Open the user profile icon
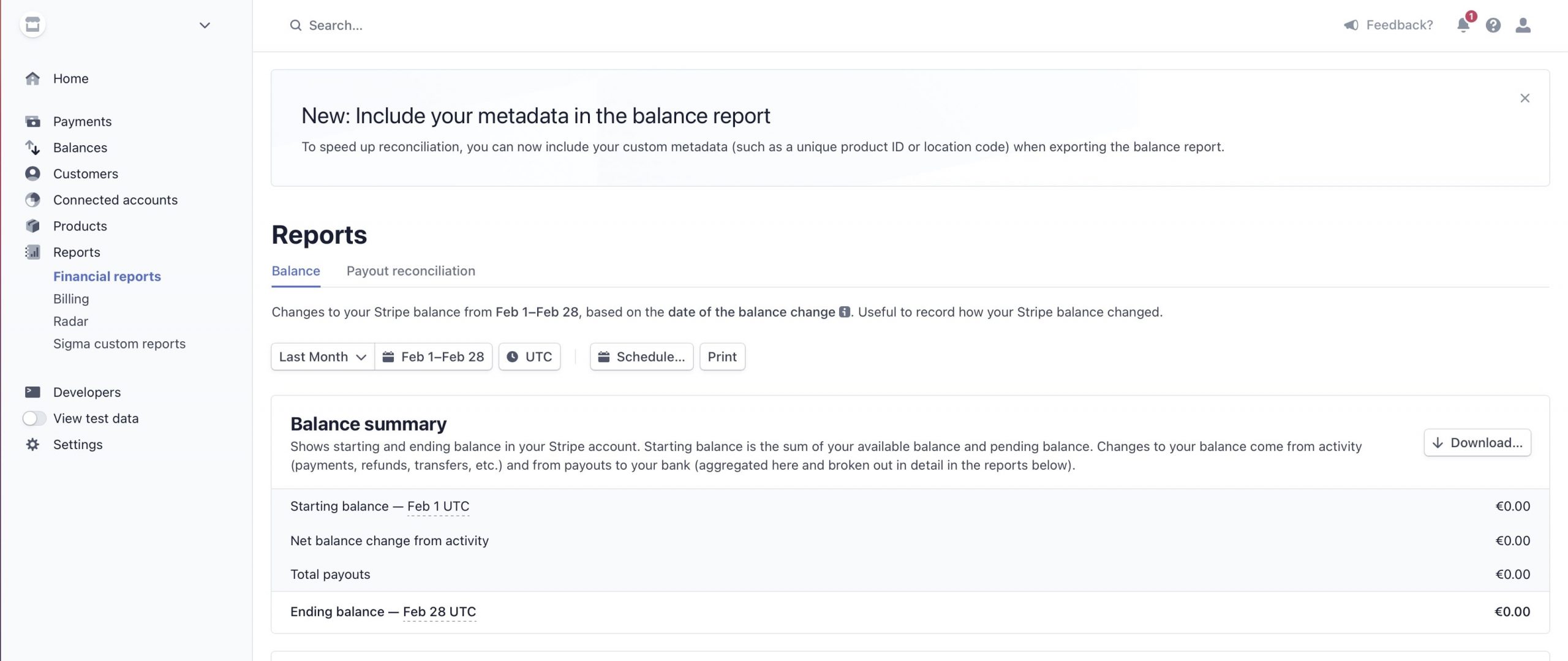1568x661 pixels. (x=1523, y=25)
